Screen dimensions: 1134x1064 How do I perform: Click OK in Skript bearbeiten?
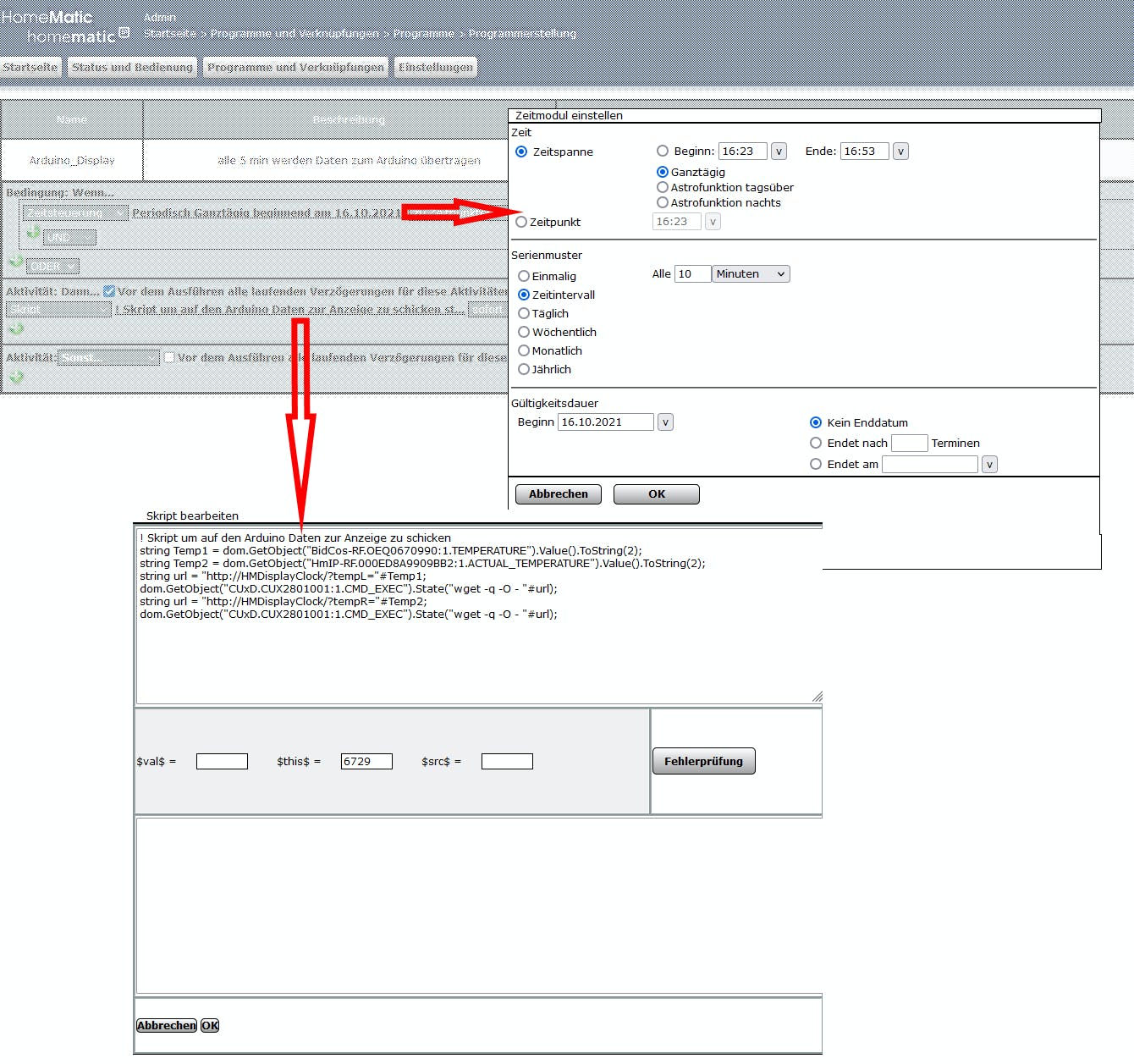211,1025
